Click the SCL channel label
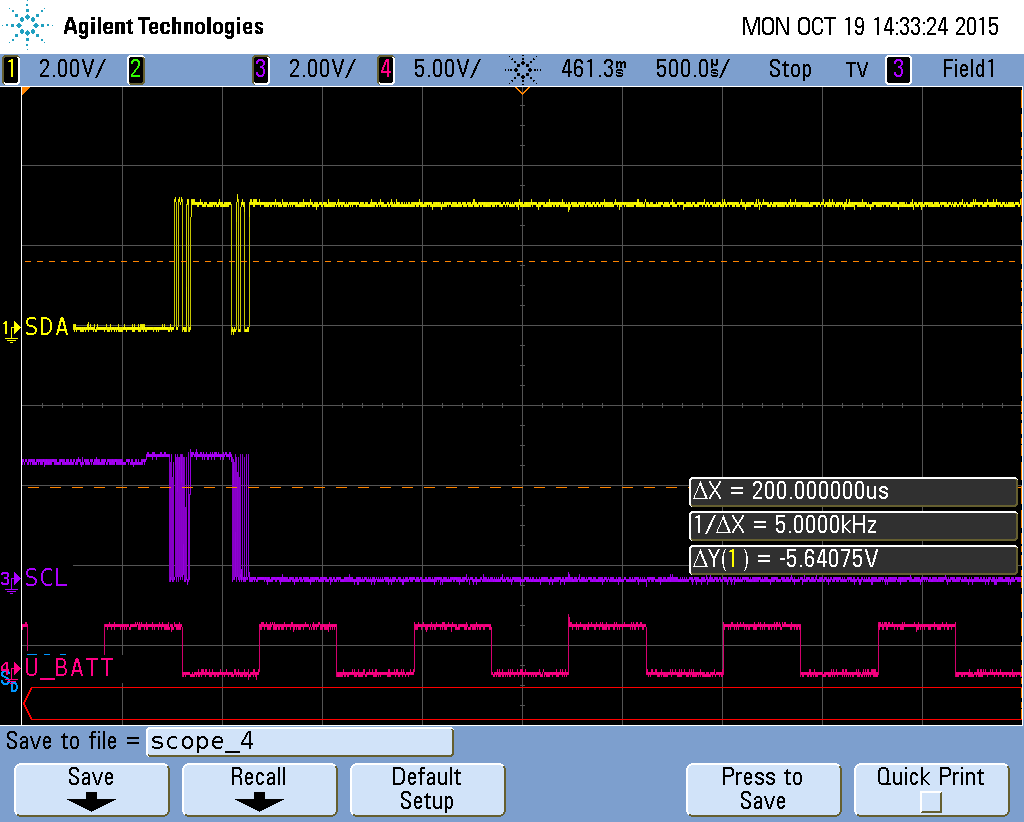Screen dimensions: 1024x822 pos(46,578)
